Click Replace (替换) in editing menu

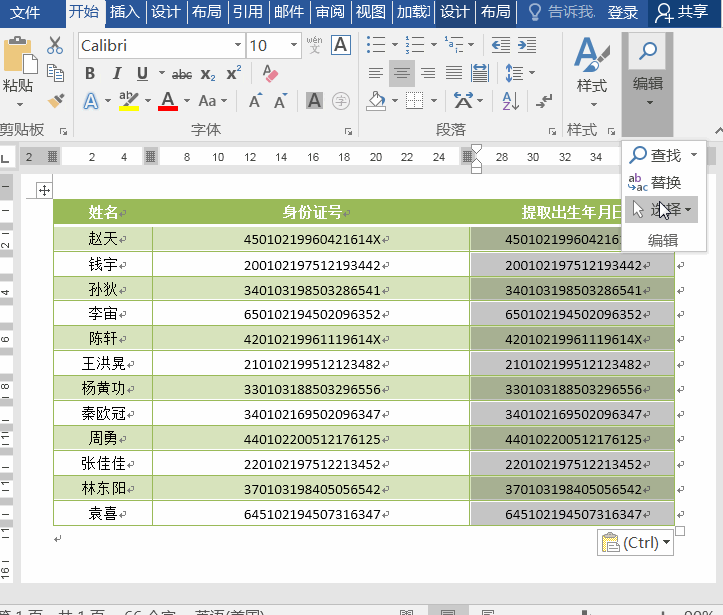(x=655, y=183)
